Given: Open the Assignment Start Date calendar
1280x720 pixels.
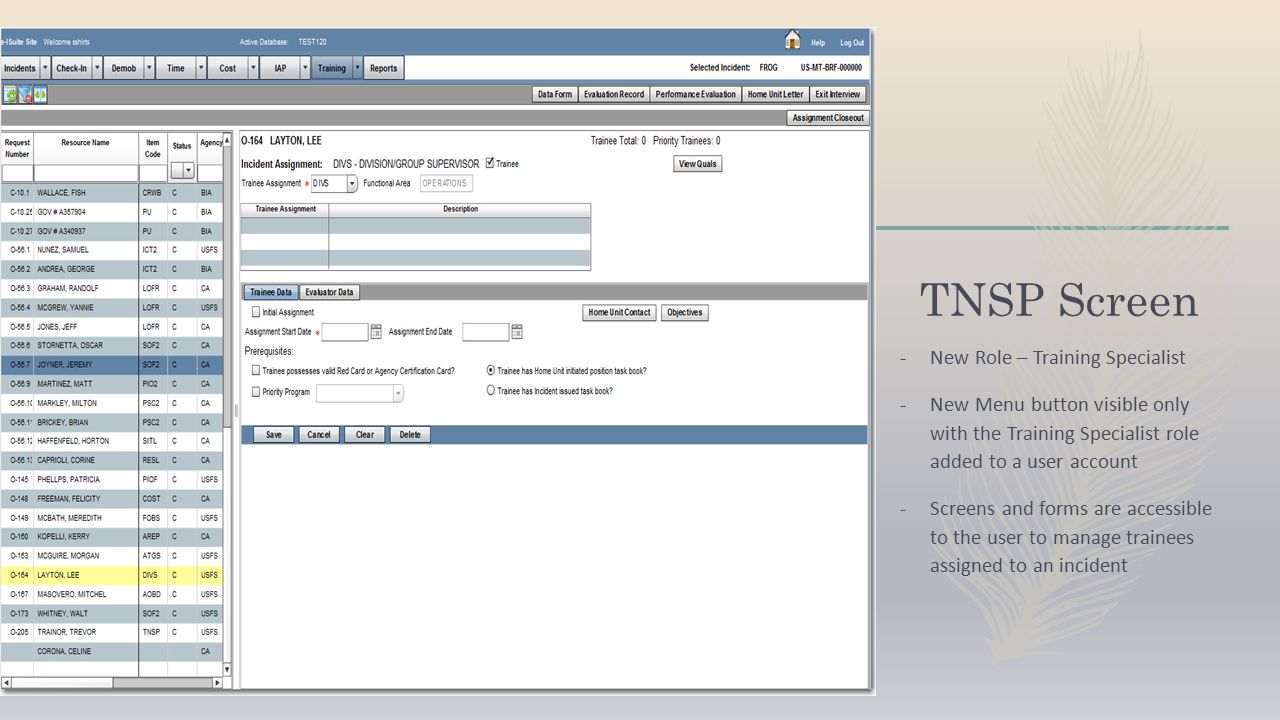Looking at the screenshot, I should [x=377, y=331].
